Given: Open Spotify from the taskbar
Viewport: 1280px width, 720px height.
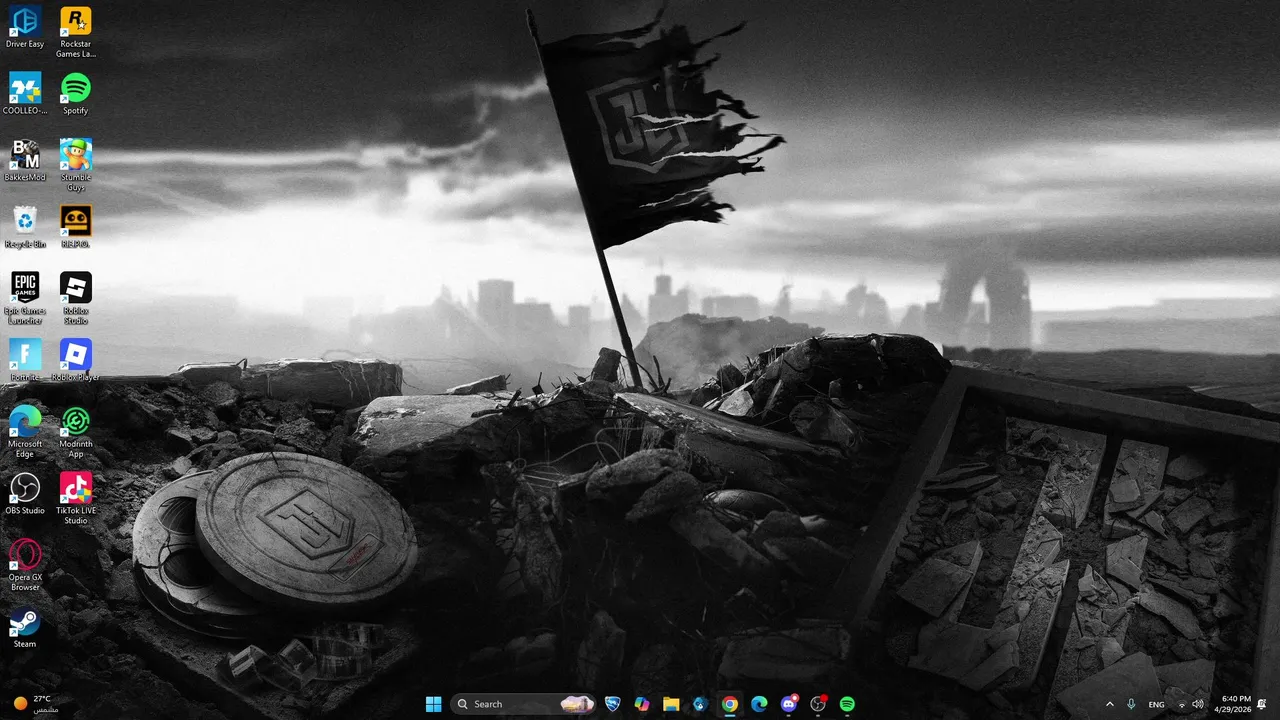Looking at the screenshot, I should point(847,704).
